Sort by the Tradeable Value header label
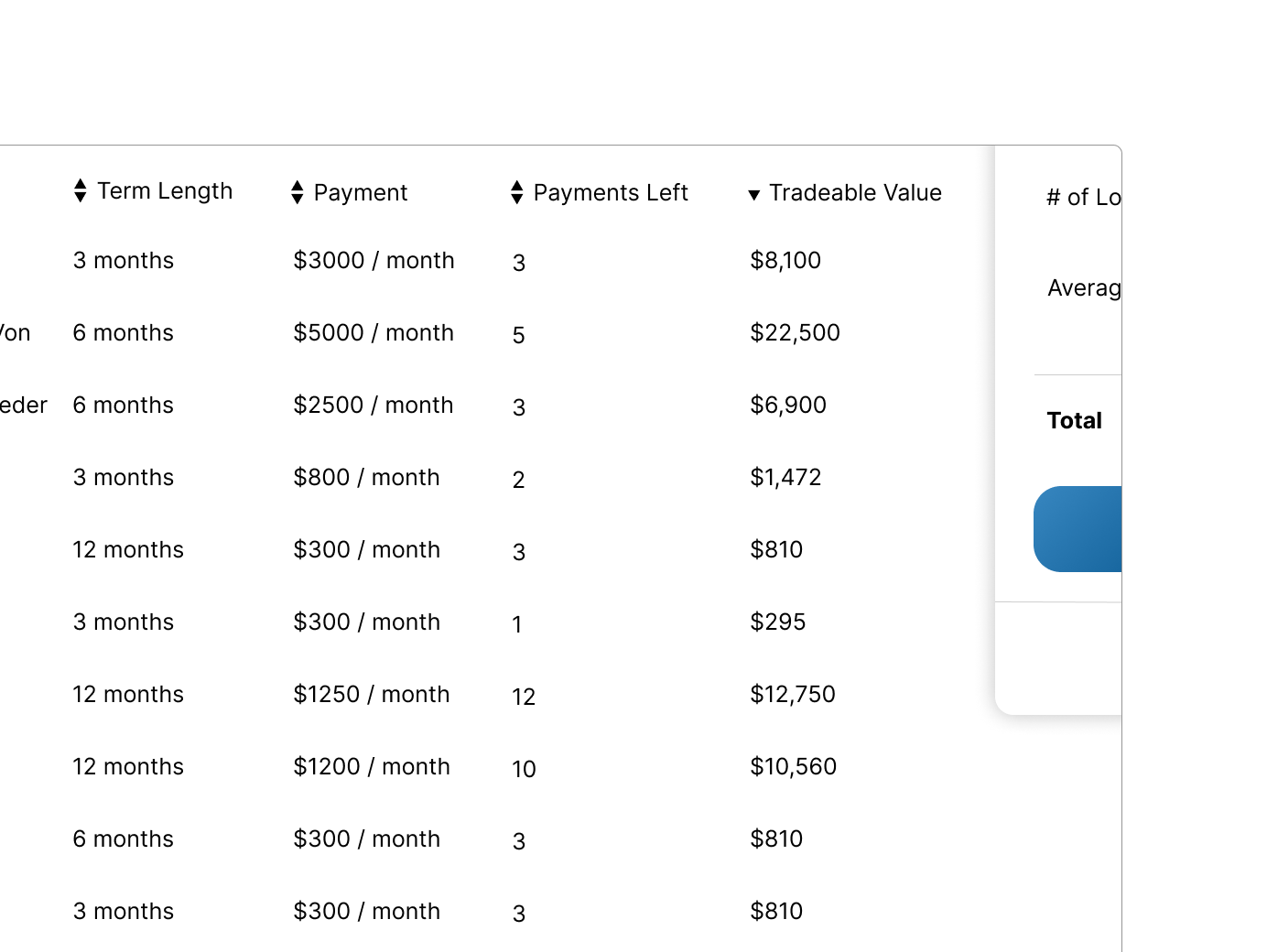Screen dimensions: 1267x952 pos(855,193)
